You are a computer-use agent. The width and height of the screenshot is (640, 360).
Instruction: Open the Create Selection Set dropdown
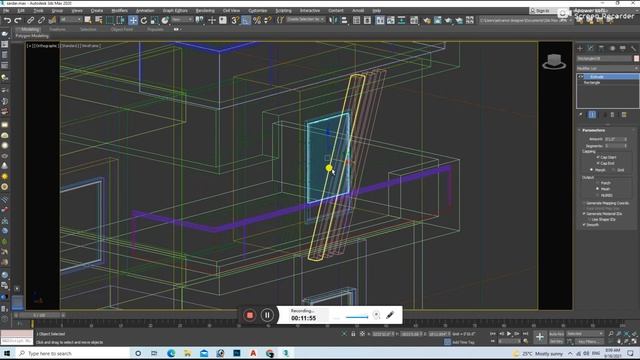(305, 20)
